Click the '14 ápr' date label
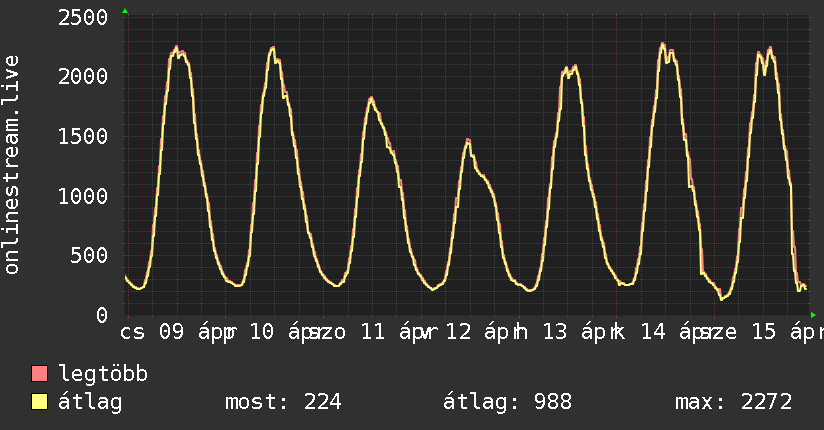Image resolution: width=824 pixels, height=430 pixels. pyautogui.click(x=679, y=332)
